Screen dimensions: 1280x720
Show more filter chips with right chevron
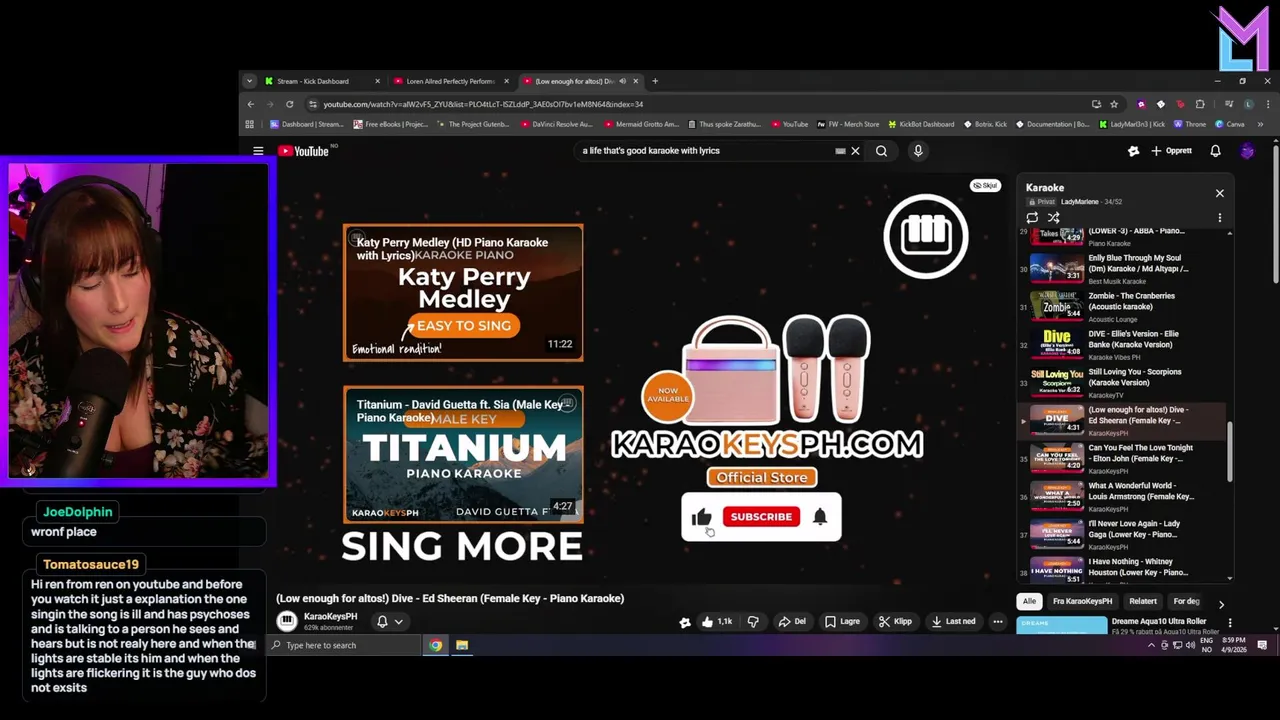pos(1221,603)
